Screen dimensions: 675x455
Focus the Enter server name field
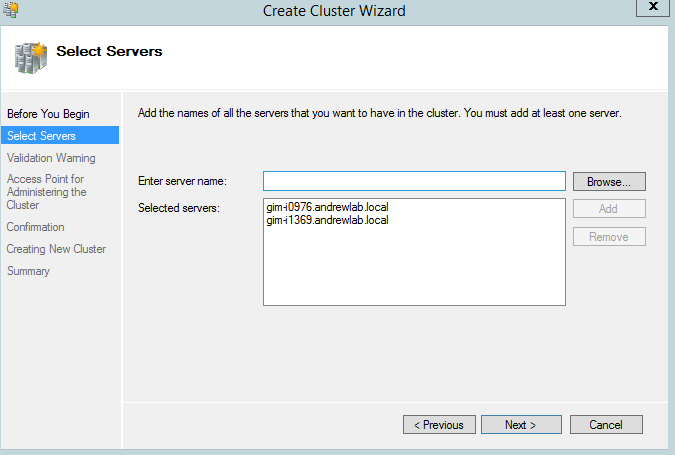[414, 181]
